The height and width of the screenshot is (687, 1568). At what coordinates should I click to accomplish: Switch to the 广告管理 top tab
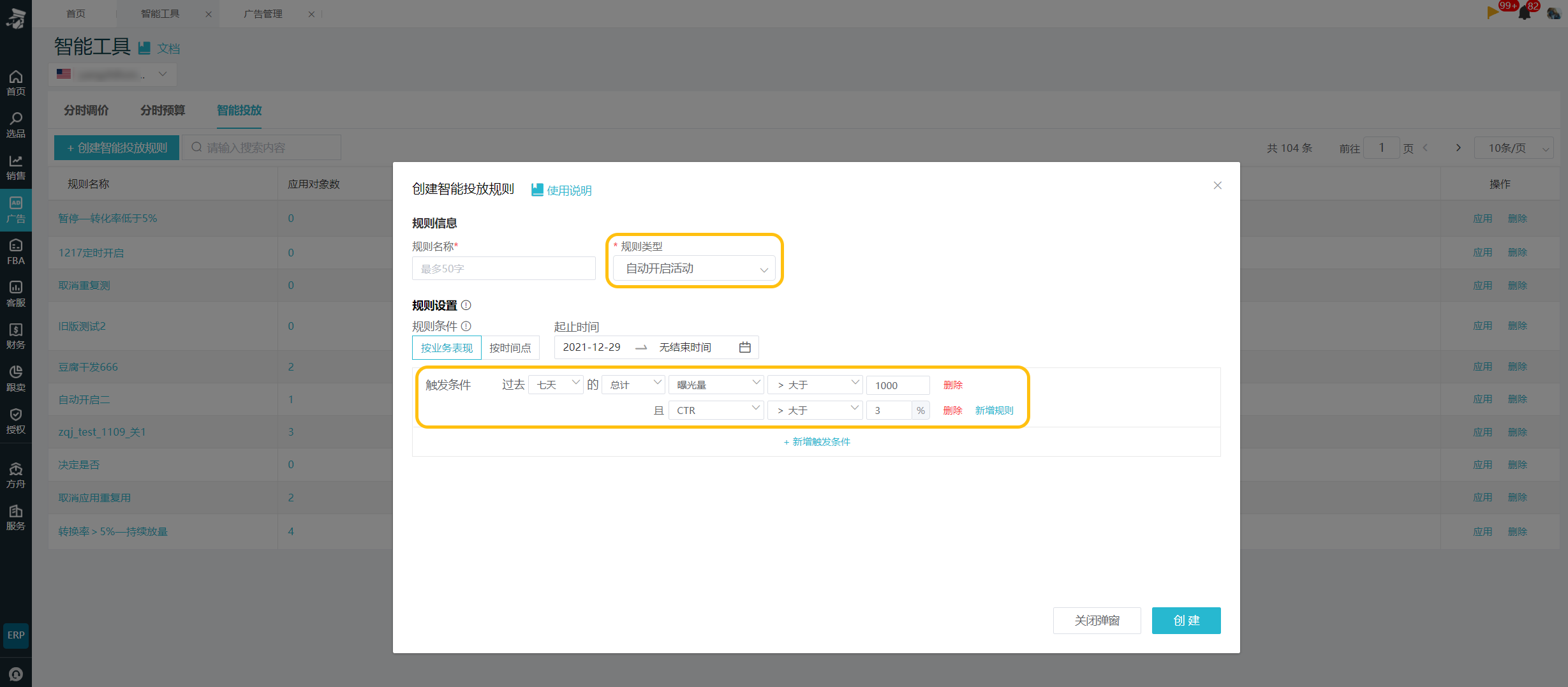pyautogui.click(x=263, y=14)
